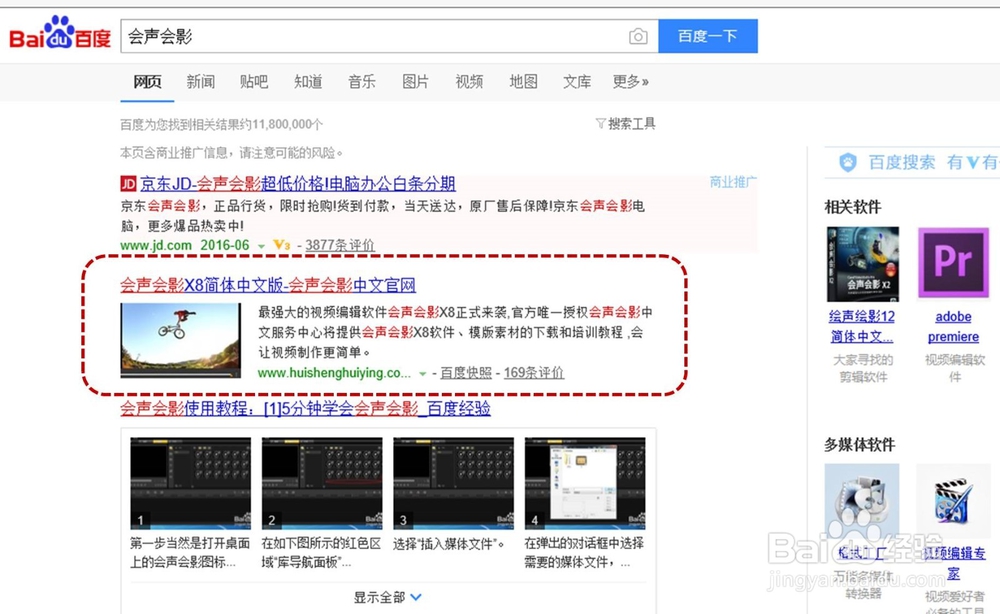Click the JD icon beside the ad result

128,184
